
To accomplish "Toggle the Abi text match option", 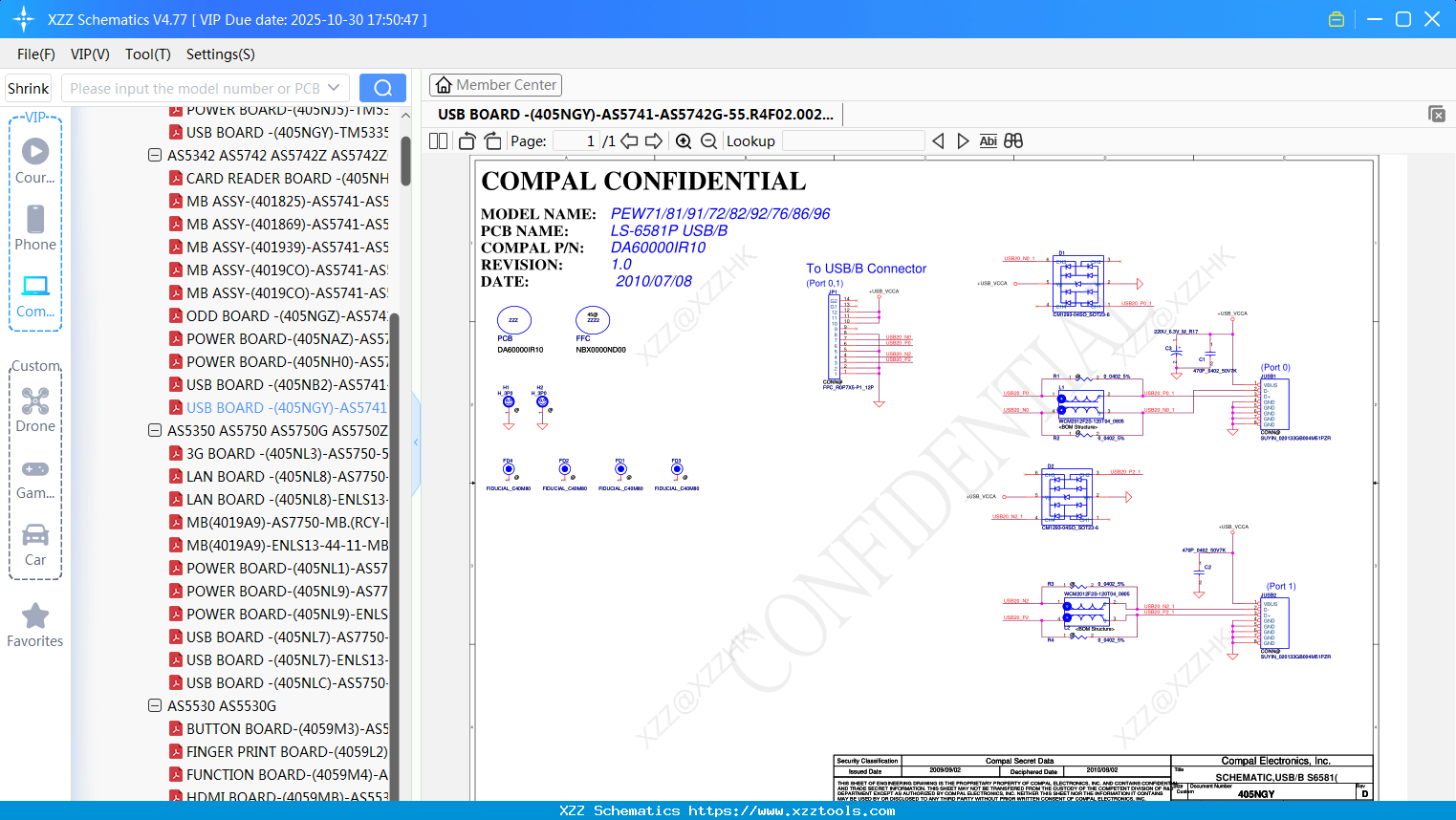I will click(988, 140).
